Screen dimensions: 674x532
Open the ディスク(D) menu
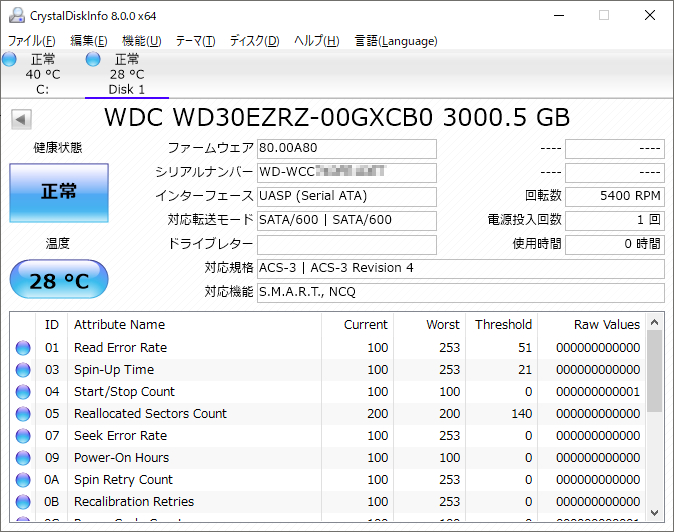tap(254, 41)
